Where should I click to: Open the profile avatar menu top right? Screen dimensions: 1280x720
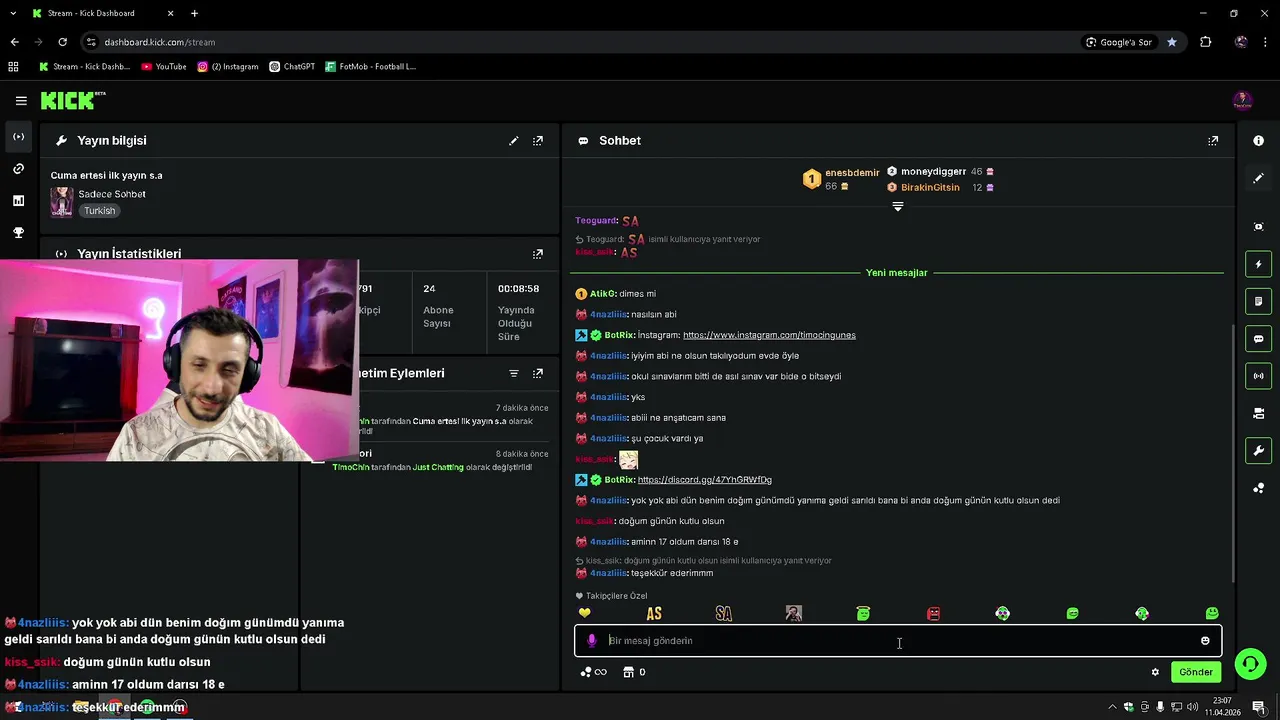tap(1242, 100)
